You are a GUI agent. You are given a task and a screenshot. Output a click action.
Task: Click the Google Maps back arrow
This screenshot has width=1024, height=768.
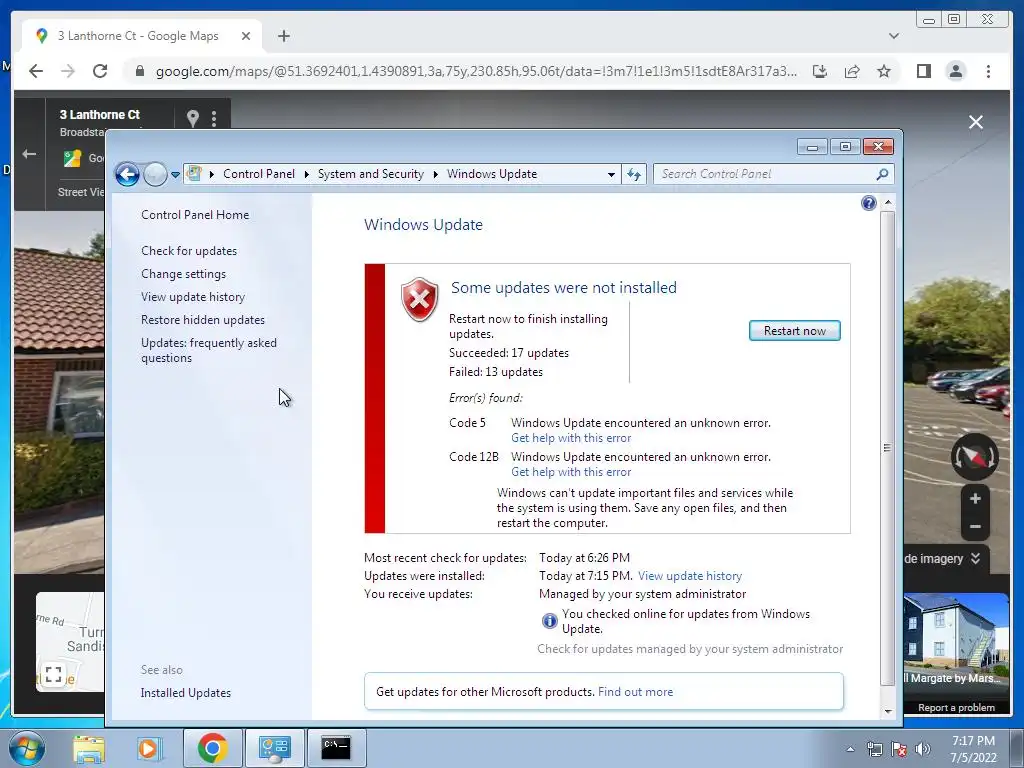29,154
